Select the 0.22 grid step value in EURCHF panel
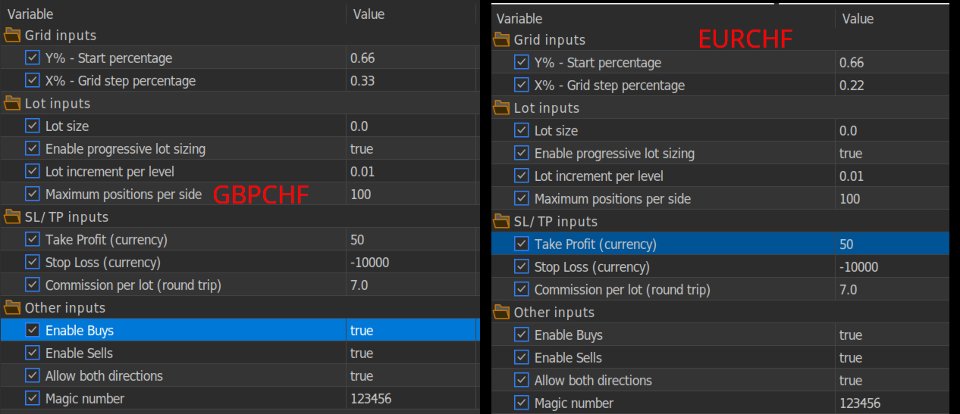960x414 pixels. (x=852, y=85)
